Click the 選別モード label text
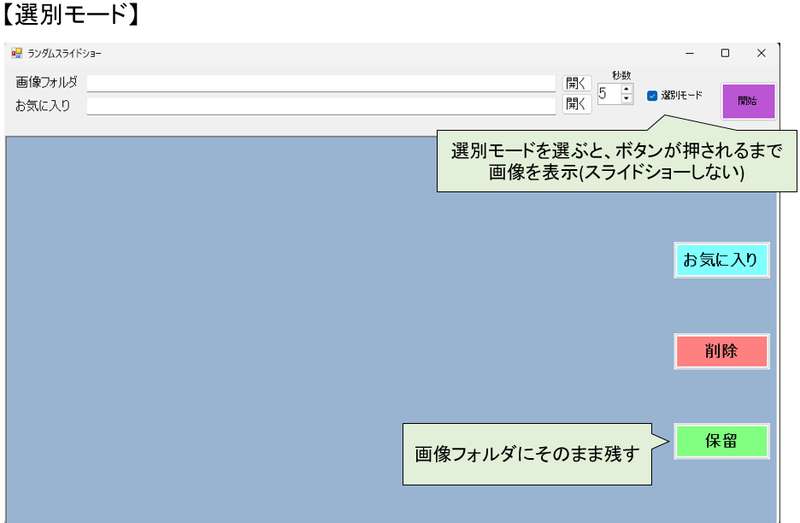800x523 pixels. 682,96
